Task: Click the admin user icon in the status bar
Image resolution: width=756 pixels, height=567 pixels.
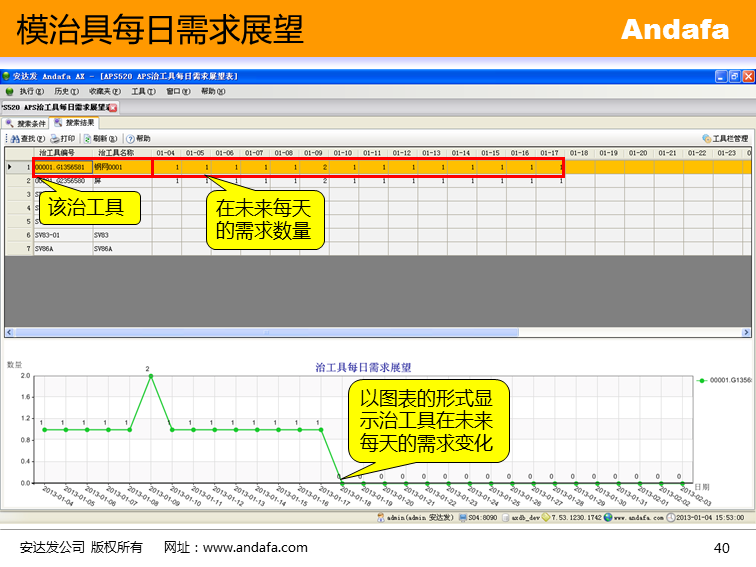Action: (x=380, y=519)
